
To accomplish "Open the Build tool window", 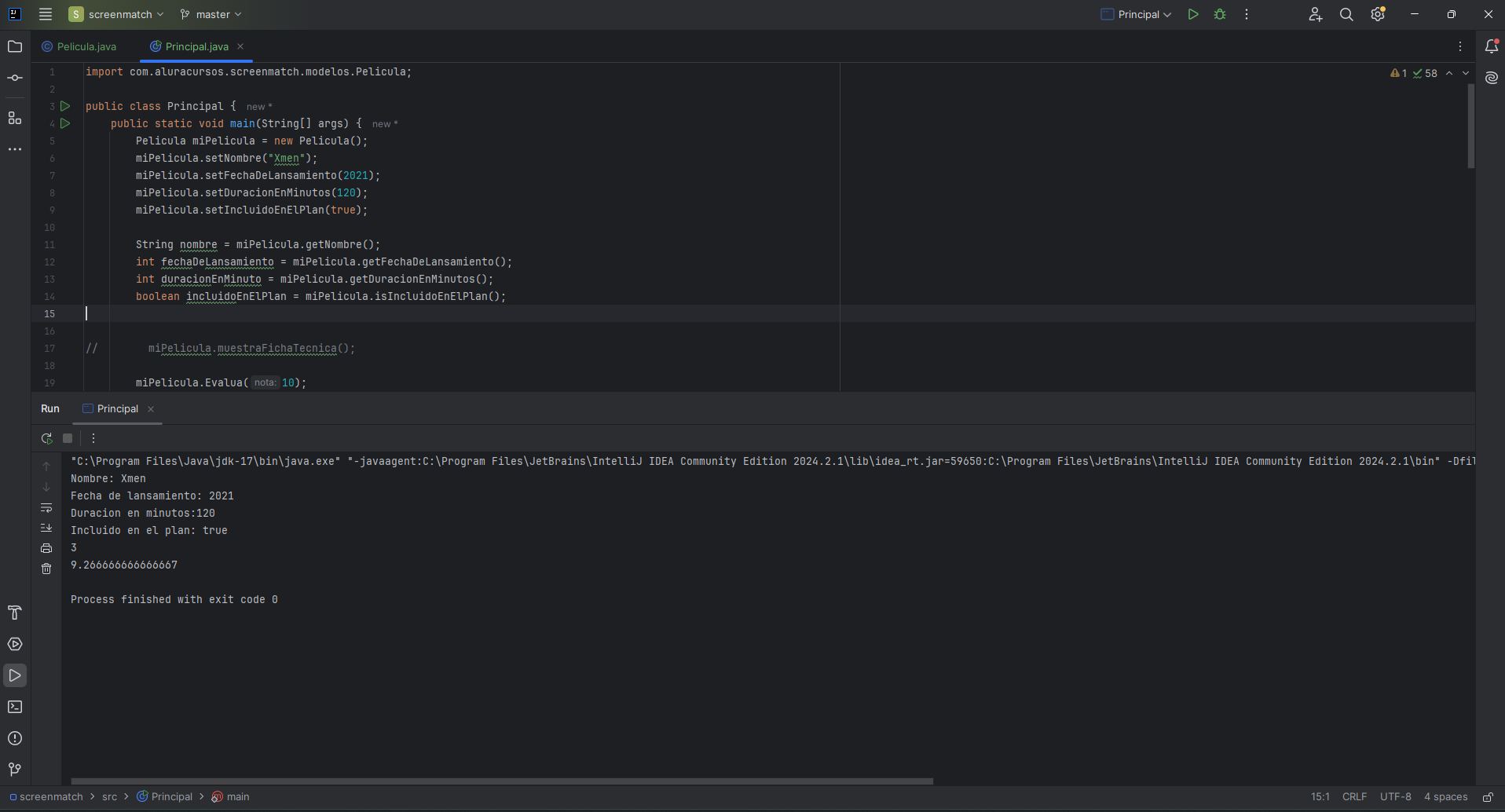I will click(x=15, y=613).
